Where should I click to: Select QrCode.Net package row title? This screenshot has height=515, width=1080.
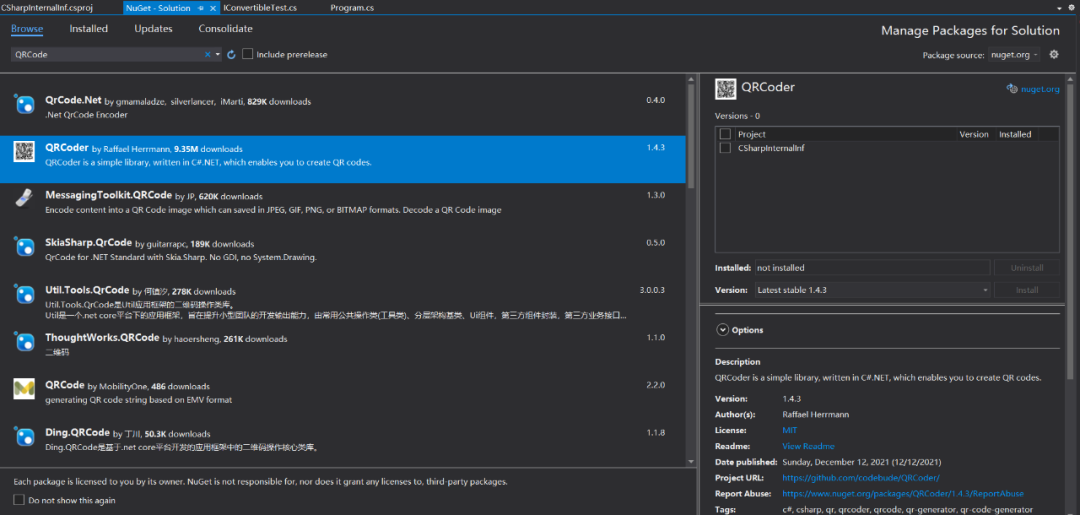tap(74, 101)
